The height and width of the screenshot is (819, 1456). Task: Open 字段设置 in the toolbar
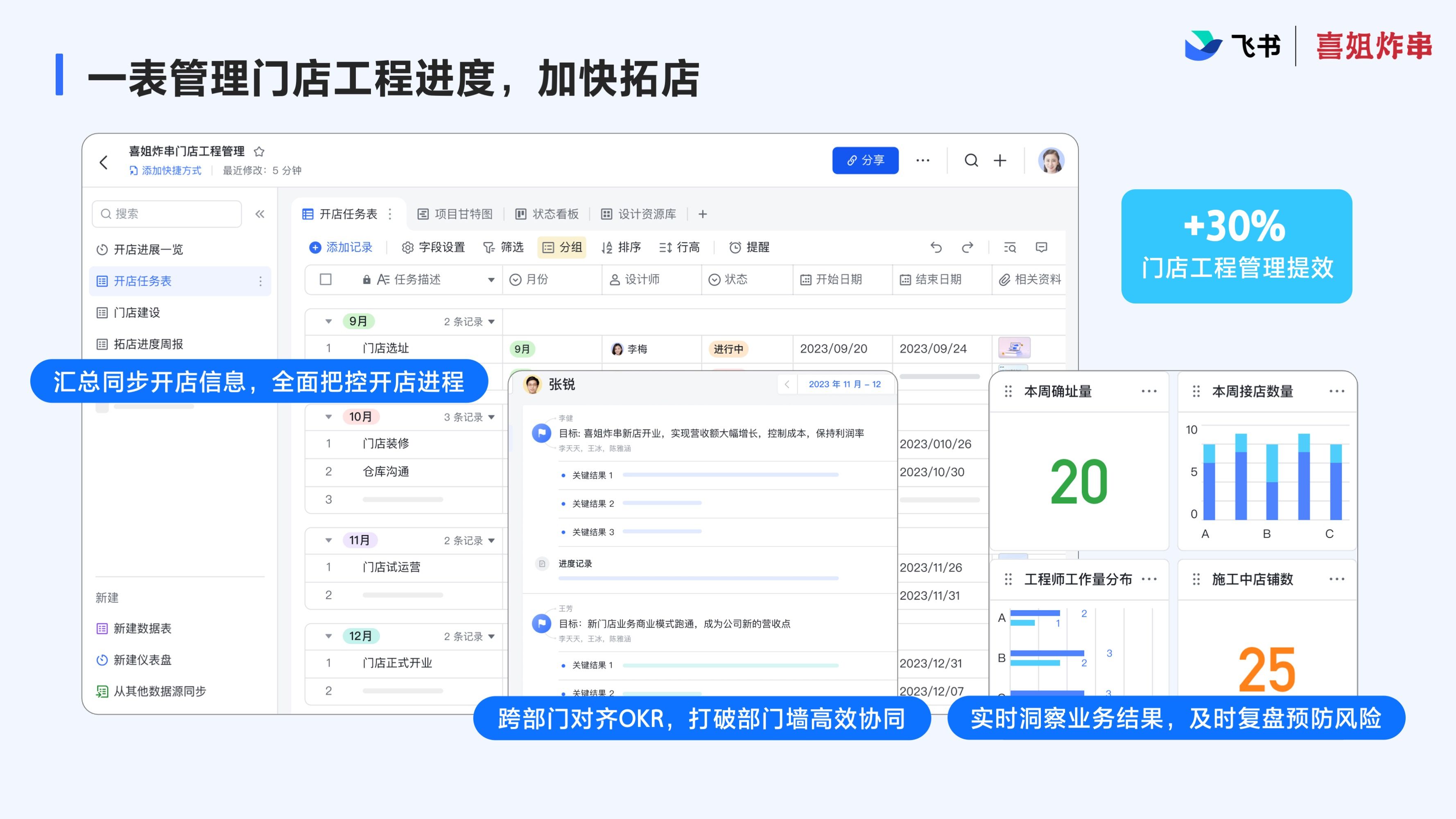(433, 247)
